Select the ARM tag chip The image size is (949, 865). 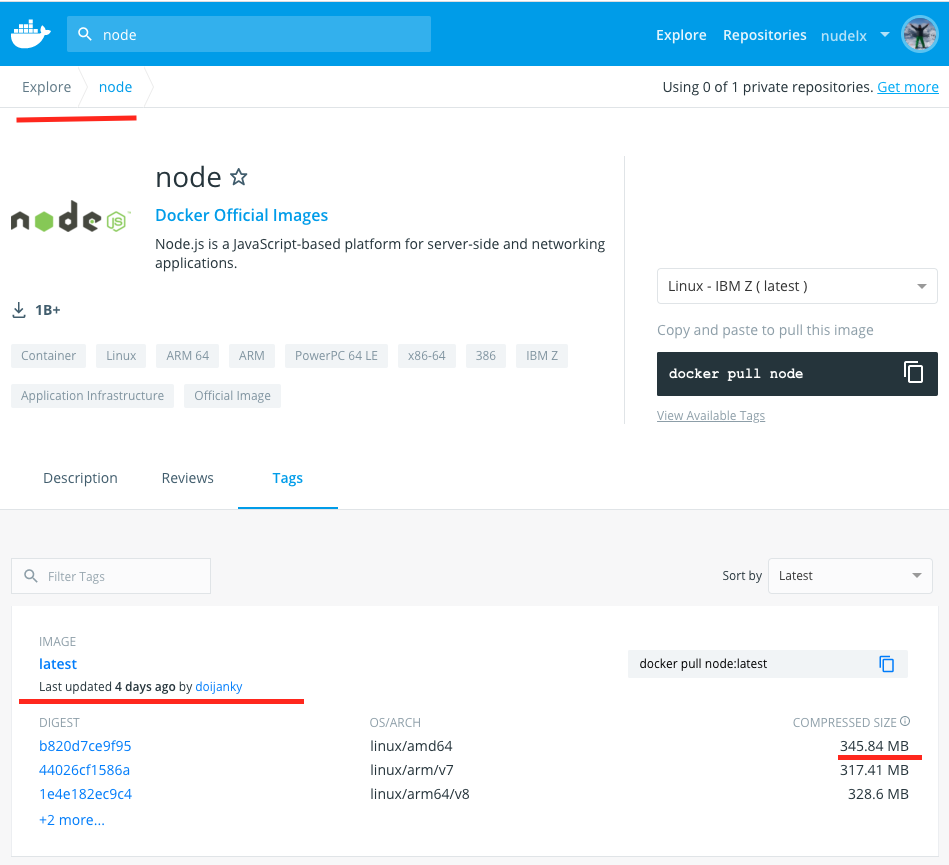tap(252, 356)
